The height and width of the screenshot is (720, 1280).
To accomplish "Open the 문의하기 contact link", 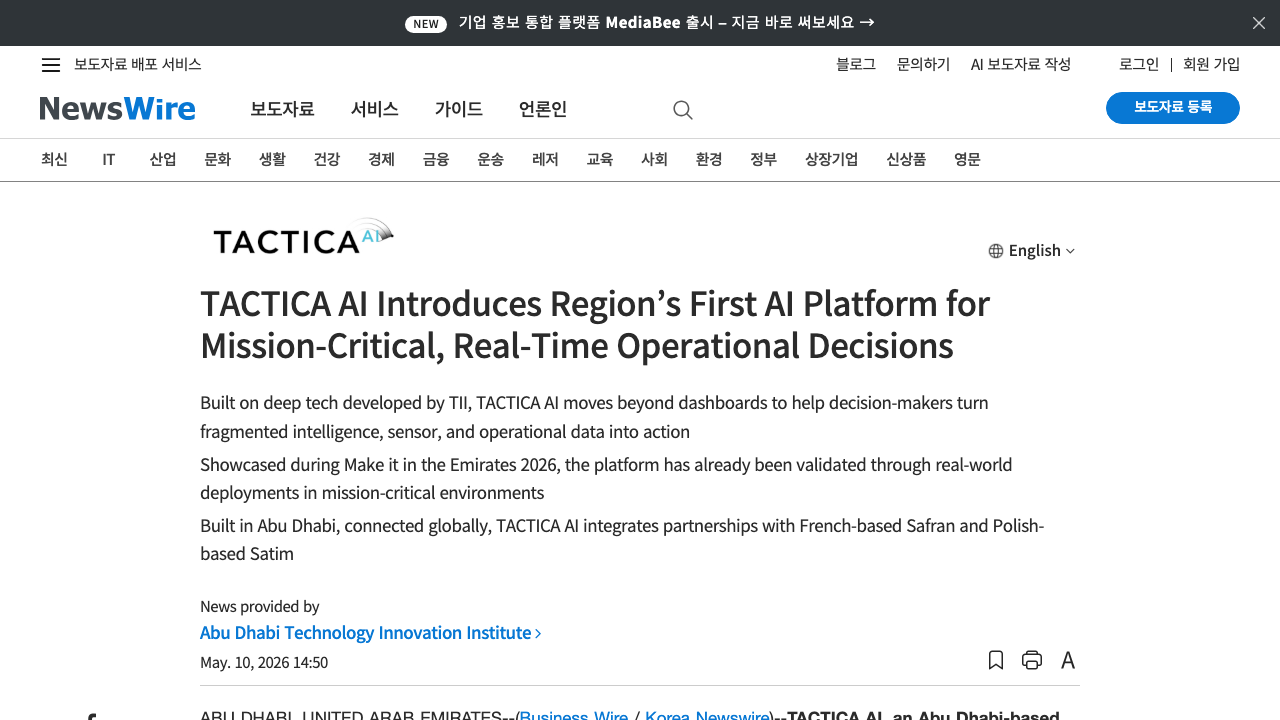I will click(924, 65).
